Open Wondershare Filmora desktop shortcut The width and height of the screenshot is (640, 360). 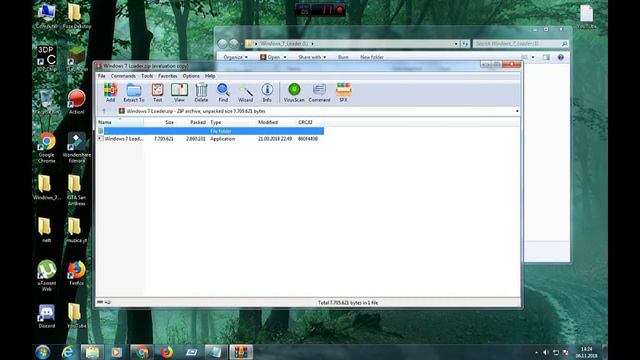pyautogui.click(x=77, y=147)
